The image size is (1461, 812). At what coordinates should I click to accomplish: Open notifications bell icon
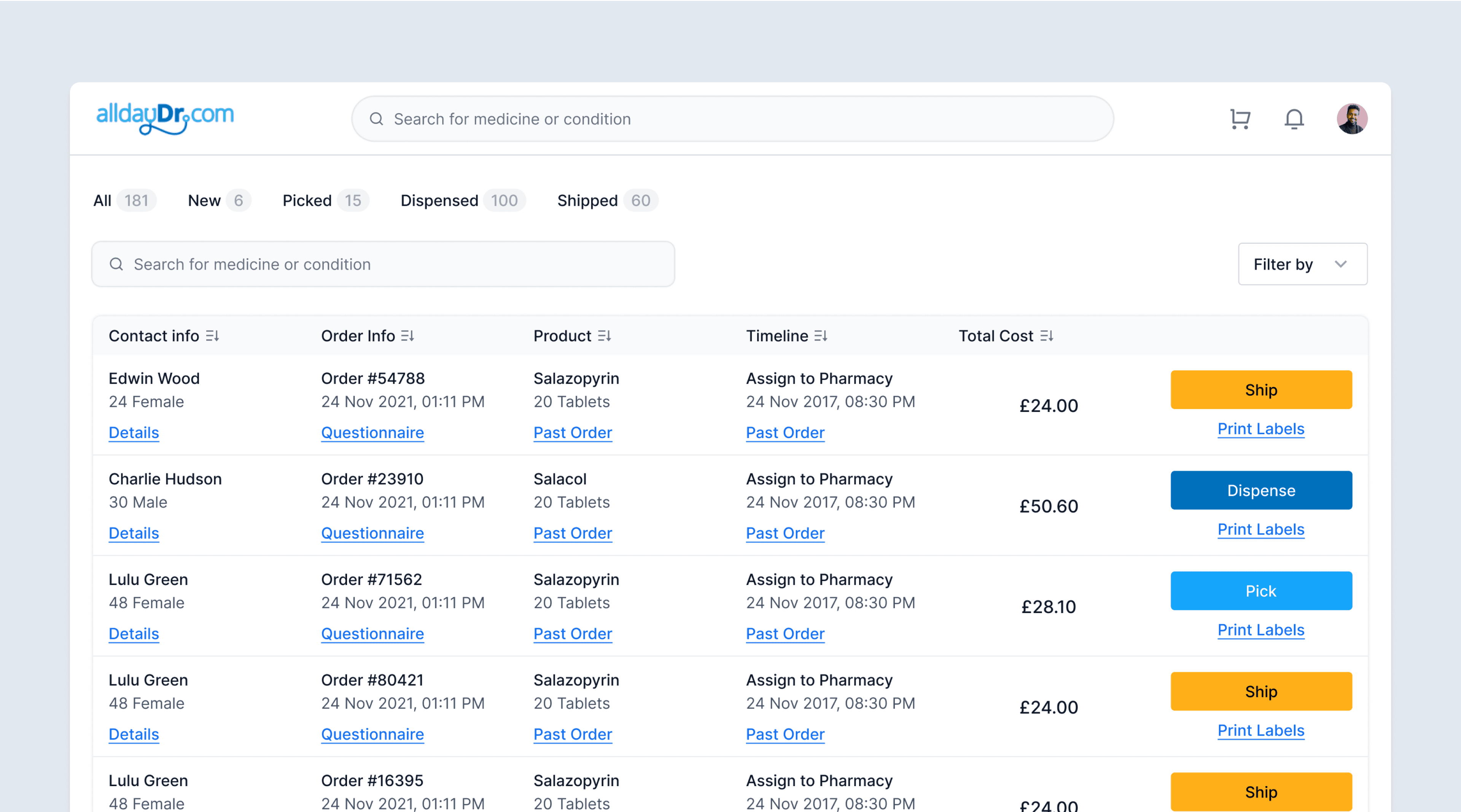1294,119
